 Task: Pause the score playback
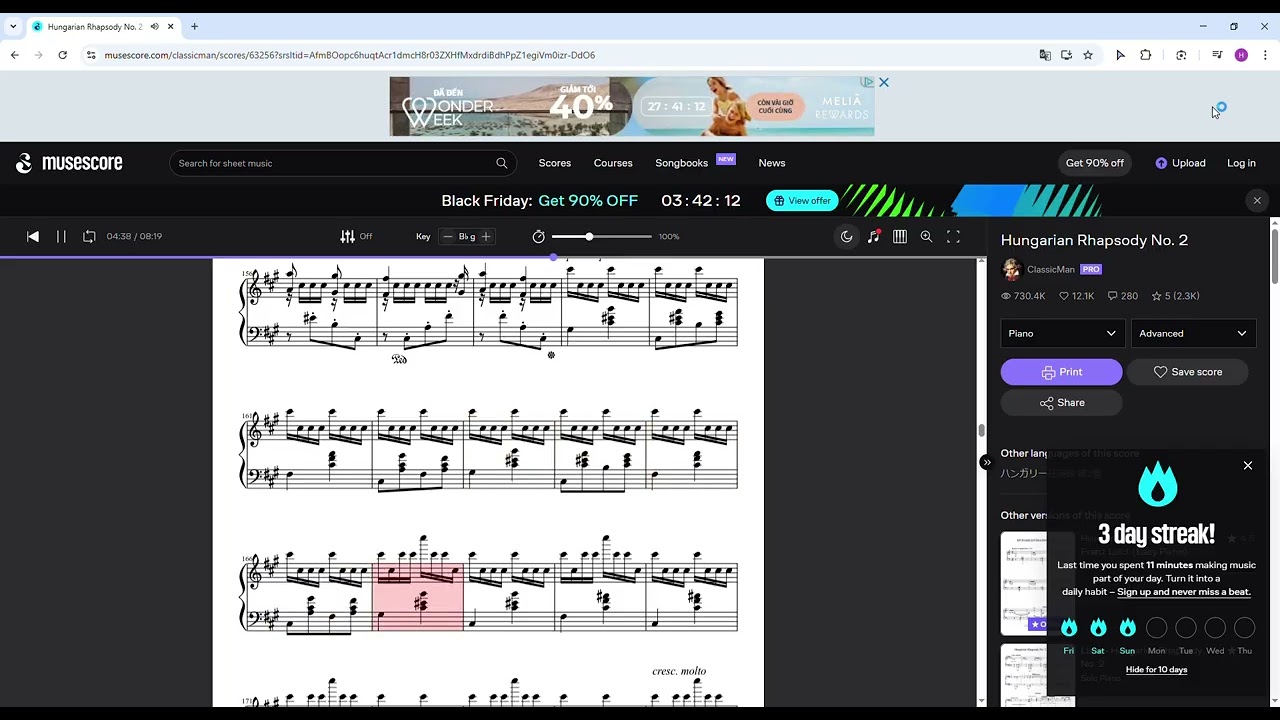click(x=61, y=236)
